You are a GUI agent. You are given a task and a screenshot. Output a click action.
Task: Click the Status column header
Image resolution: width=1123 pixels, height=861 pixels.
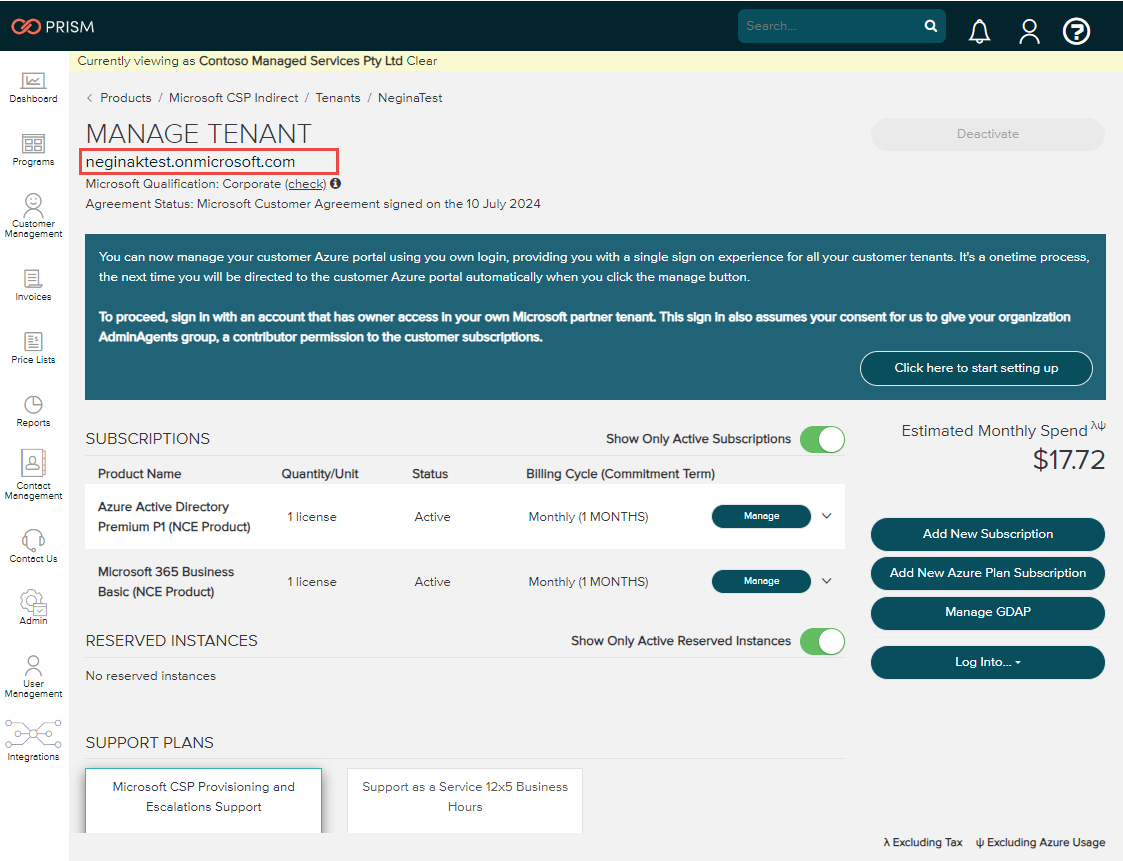click(x=430, y=474)
